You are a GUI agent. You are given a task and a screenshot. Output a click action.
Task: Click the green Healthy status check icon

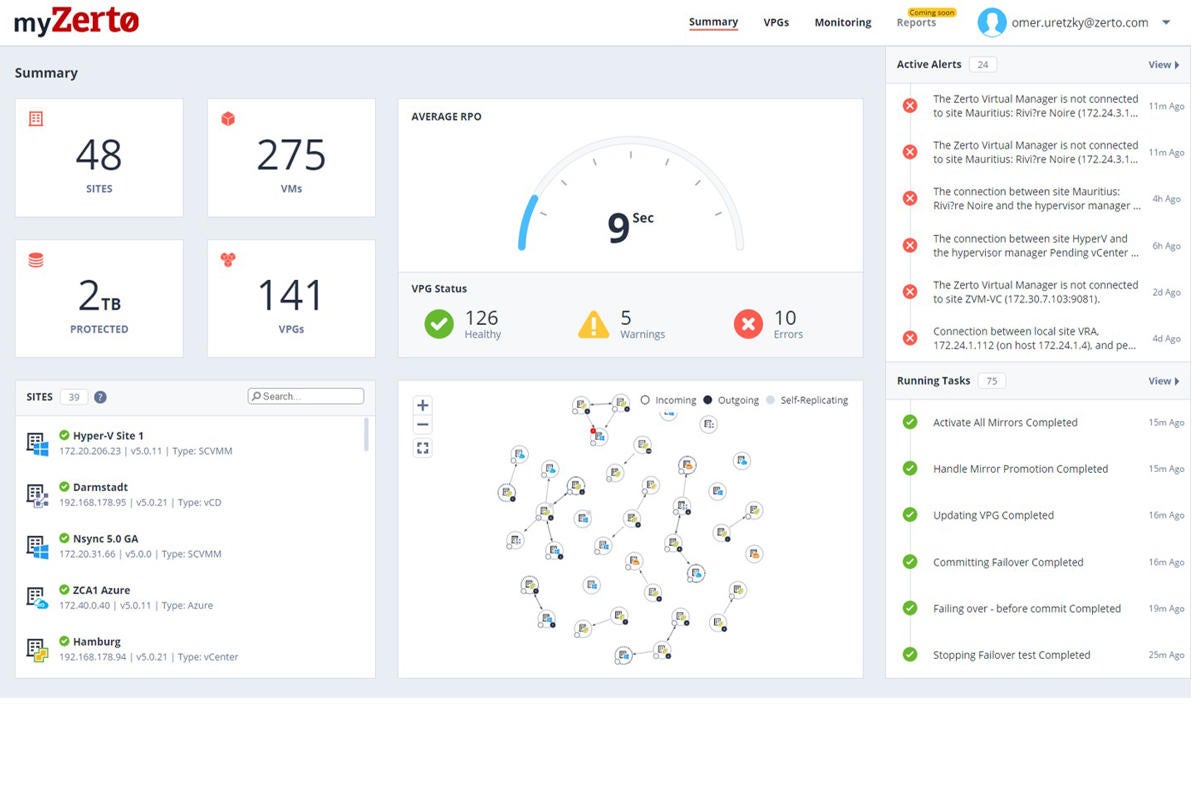(439, 324)
